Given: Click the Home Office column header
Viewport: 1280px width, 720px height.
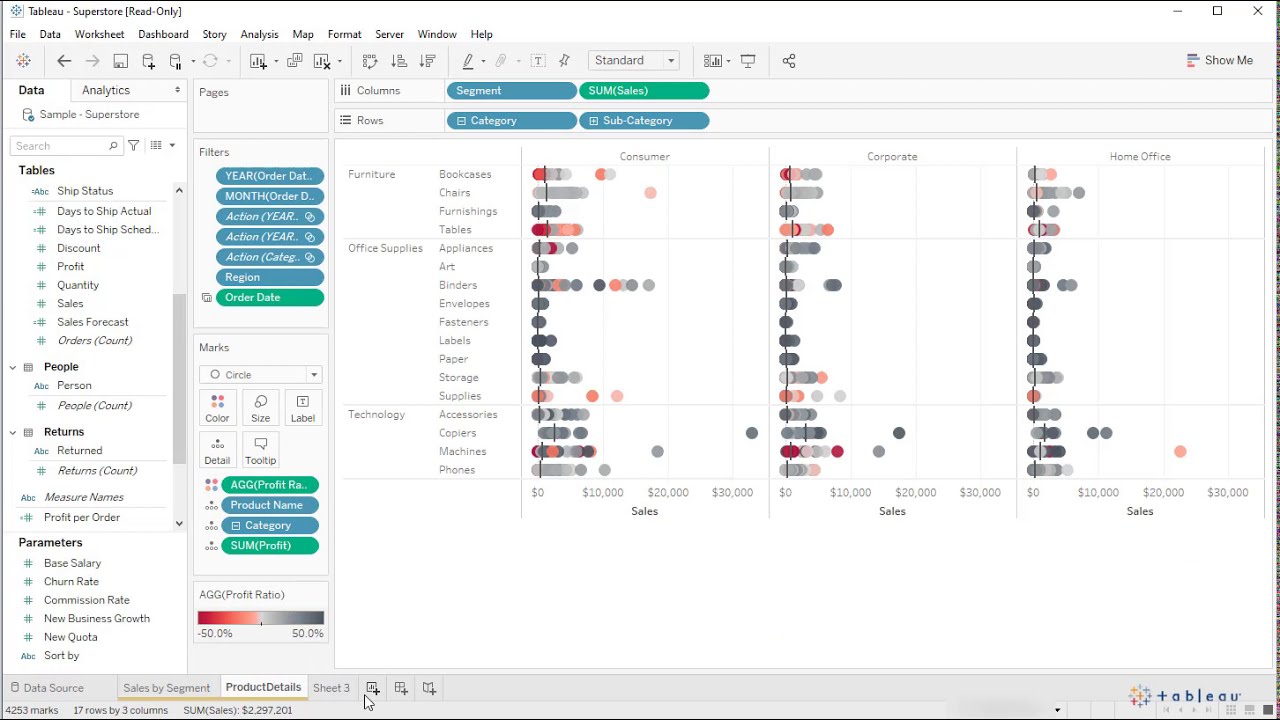Looking at the screenshot, I should point(1140,157).
